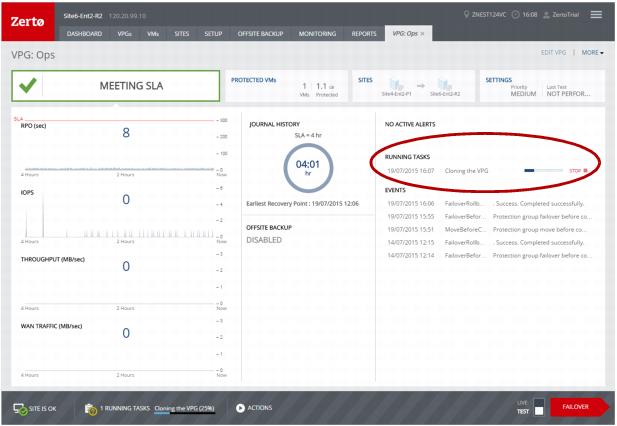This screenshot has height=426, width=617.
Task: Click the Actions play icon
Action: (240, 408)
